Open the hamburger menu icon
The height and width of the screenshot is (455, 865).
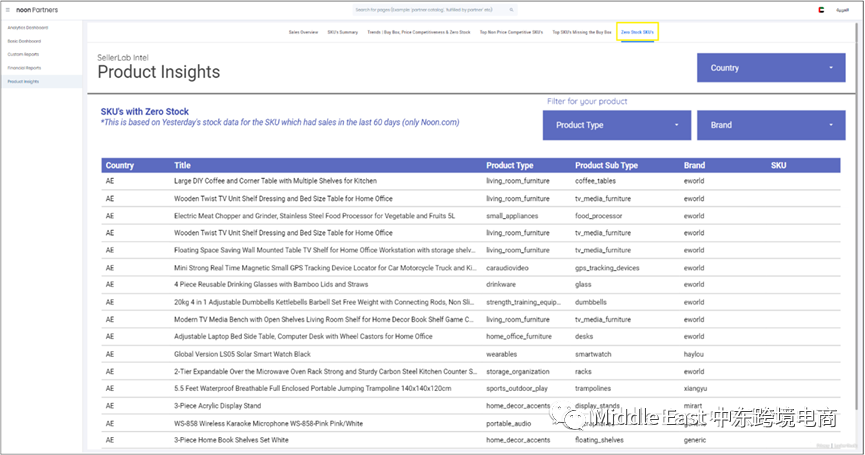click(x=8, y=10)
